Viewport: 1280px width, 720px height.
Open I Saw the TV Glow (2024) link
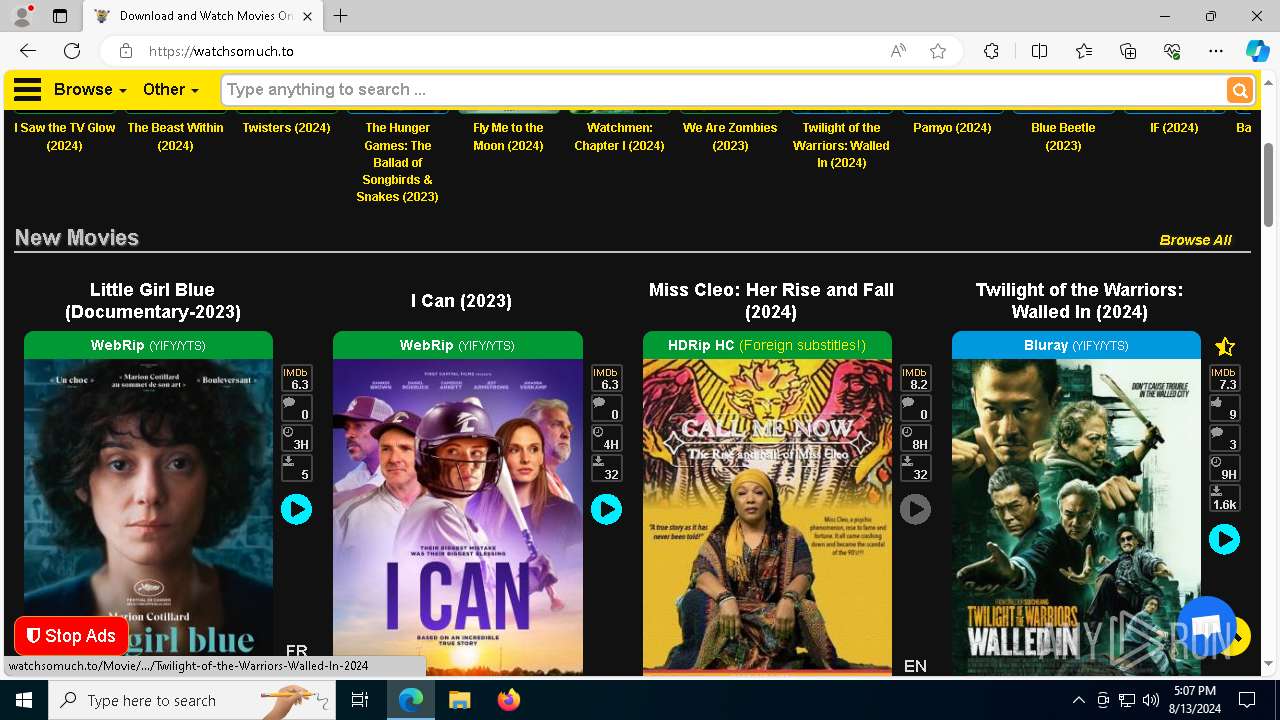(x=64, y=137)
